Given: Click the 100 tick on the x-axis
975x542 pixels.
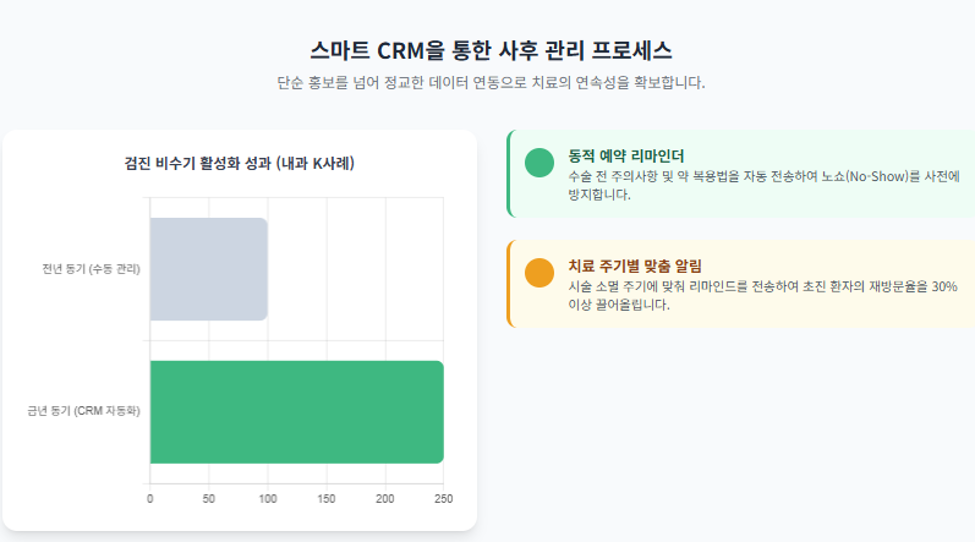Looking at the screenshot, I should [x=267, y=498].
